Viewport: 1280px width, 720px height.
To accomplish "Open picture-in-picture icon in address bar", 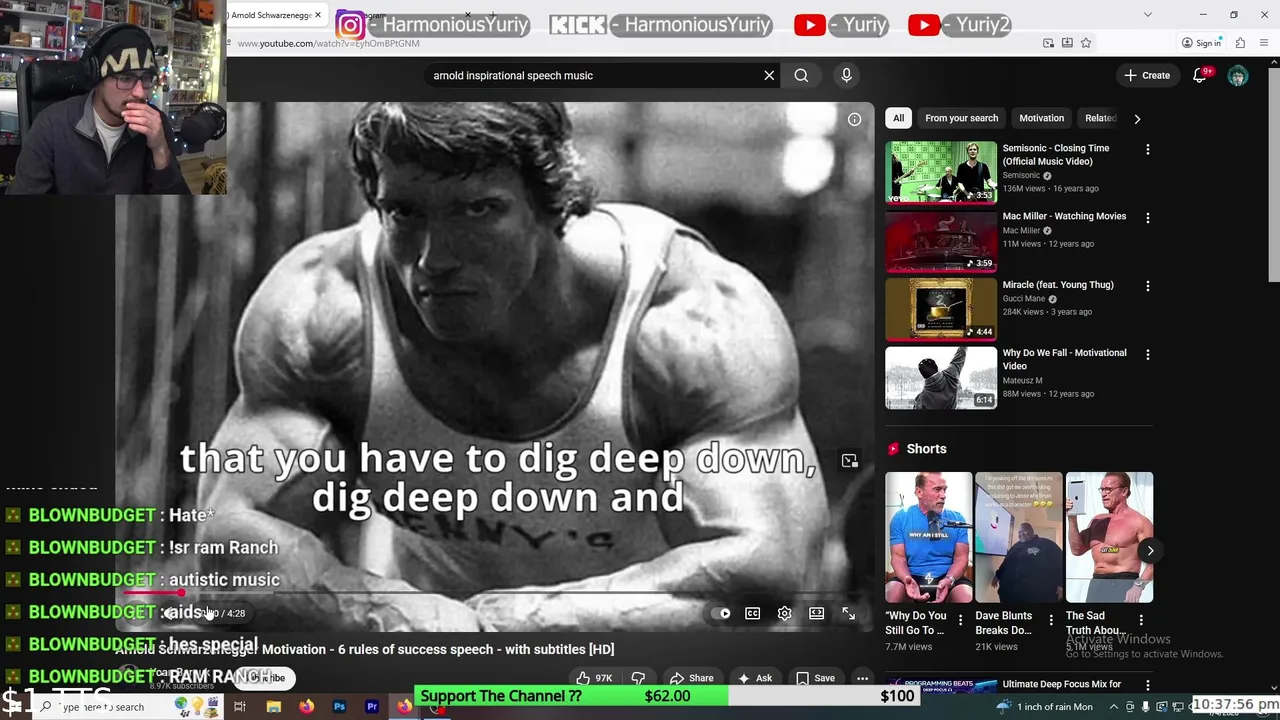I will [1048, 43].
